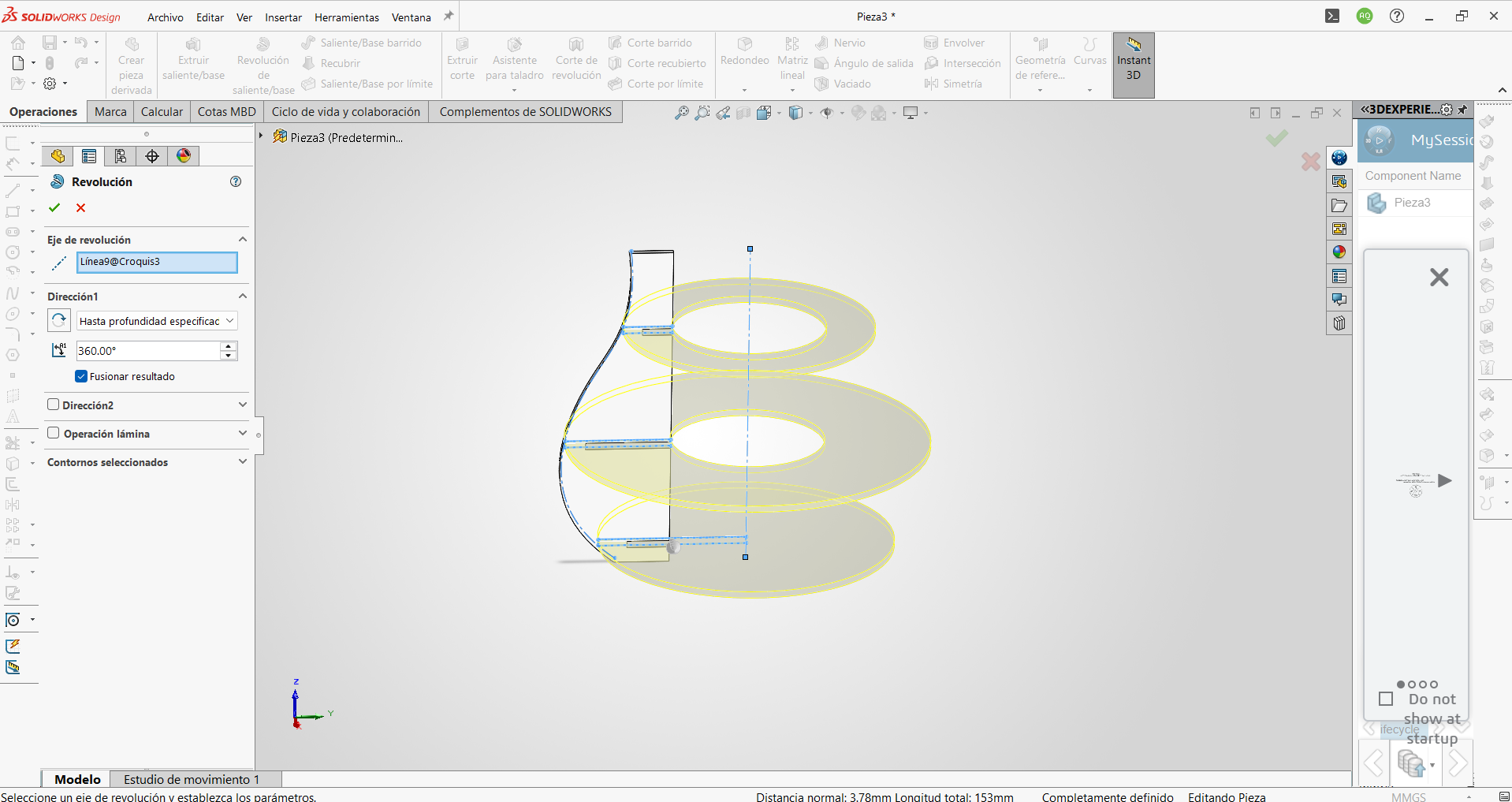Click the Home icon in the quick toolbar

pos(18,43)
